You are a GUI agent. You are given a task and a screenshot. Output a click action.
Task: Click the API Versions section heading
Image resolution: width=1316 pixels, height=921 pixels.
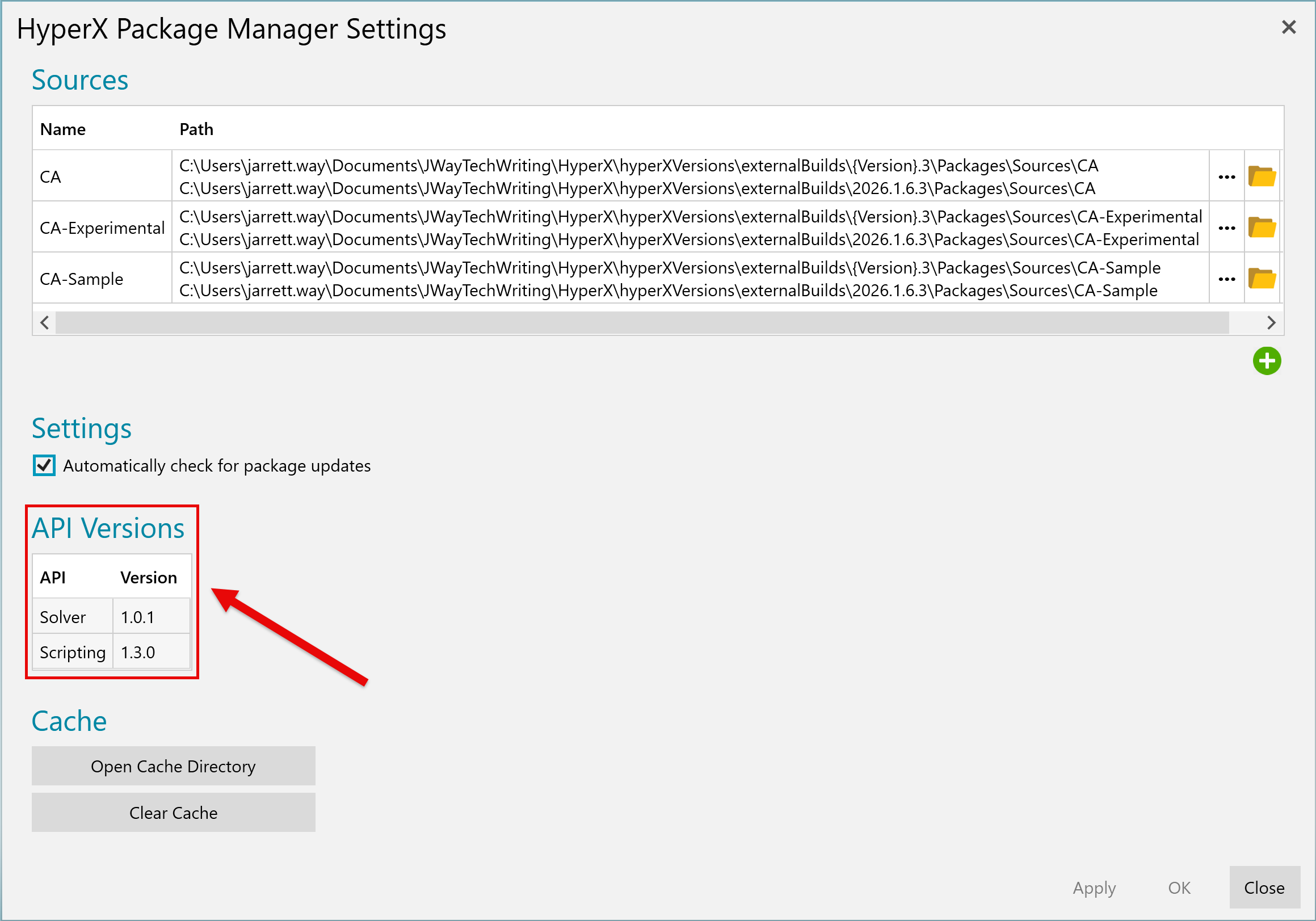click(108, 528)
